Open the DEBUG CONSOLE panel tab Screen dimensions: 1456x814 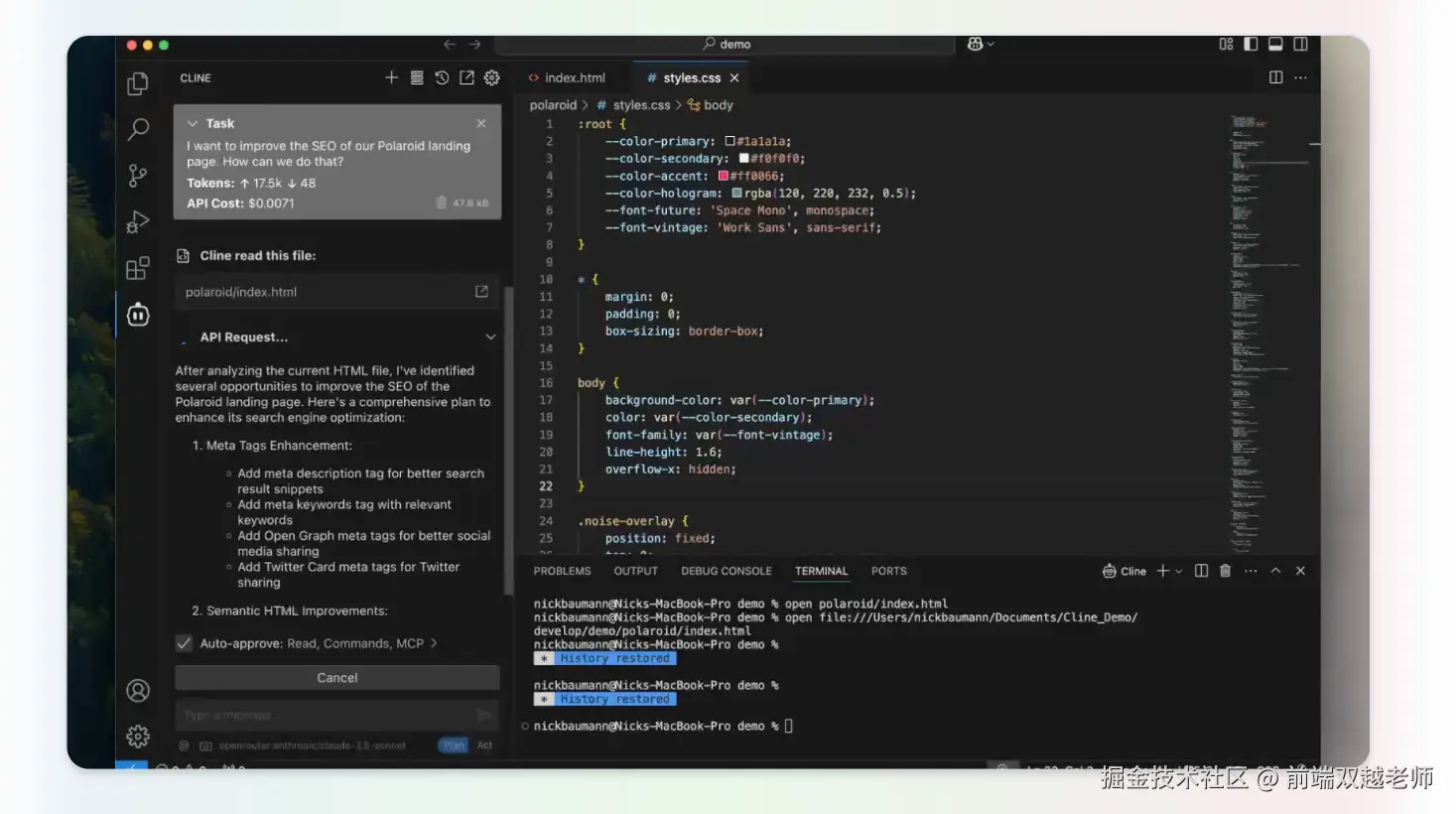pyautogui.click(x=726, y=571)
